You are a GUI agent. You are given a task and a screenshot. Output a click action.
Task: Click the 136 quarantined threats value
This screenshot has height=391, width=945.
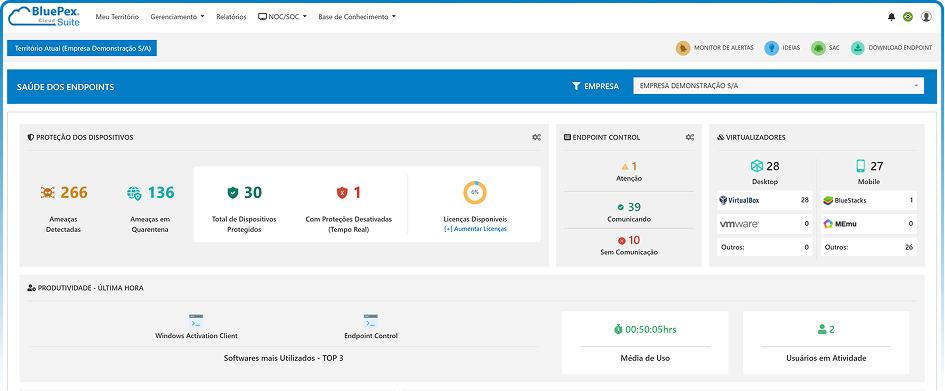pos(161,193)
